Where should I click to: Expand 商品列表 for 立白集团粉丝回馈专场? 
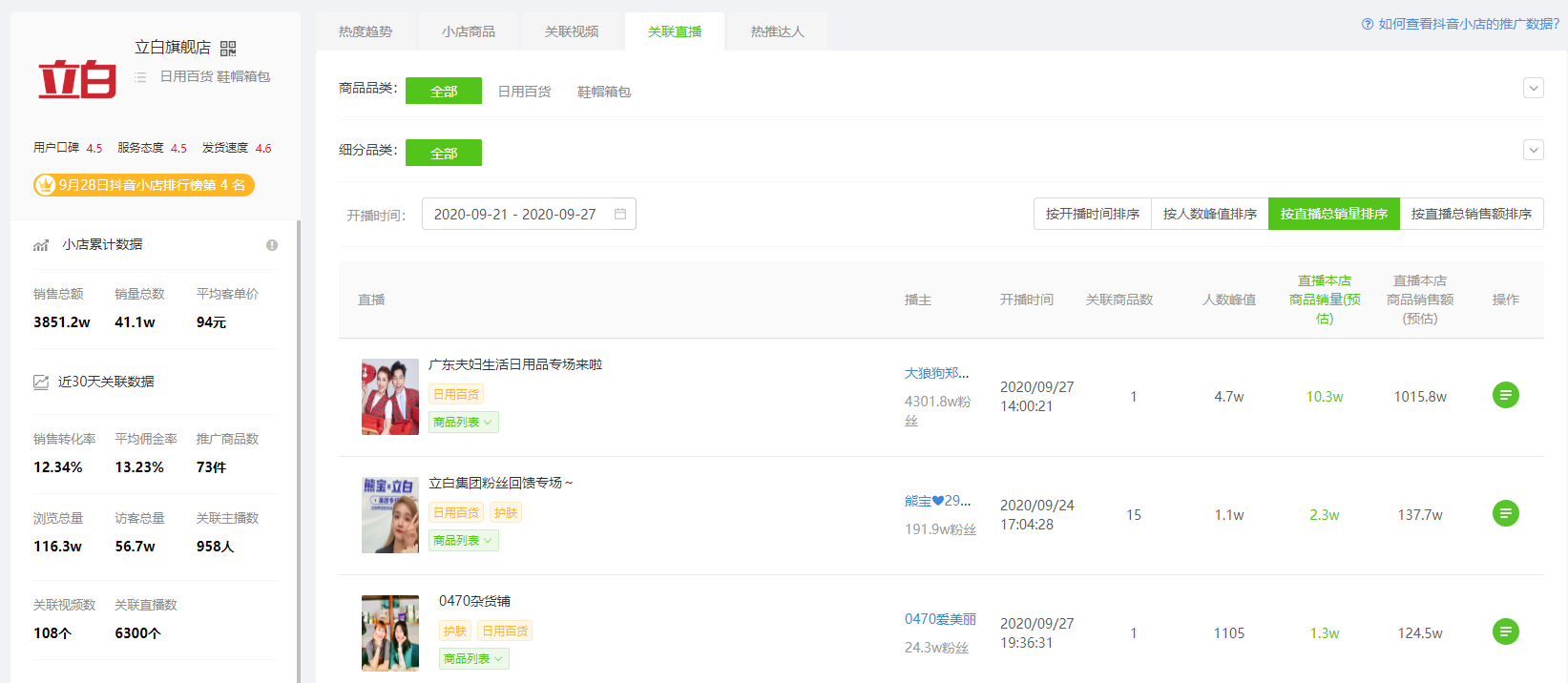[x=464, y=540]
